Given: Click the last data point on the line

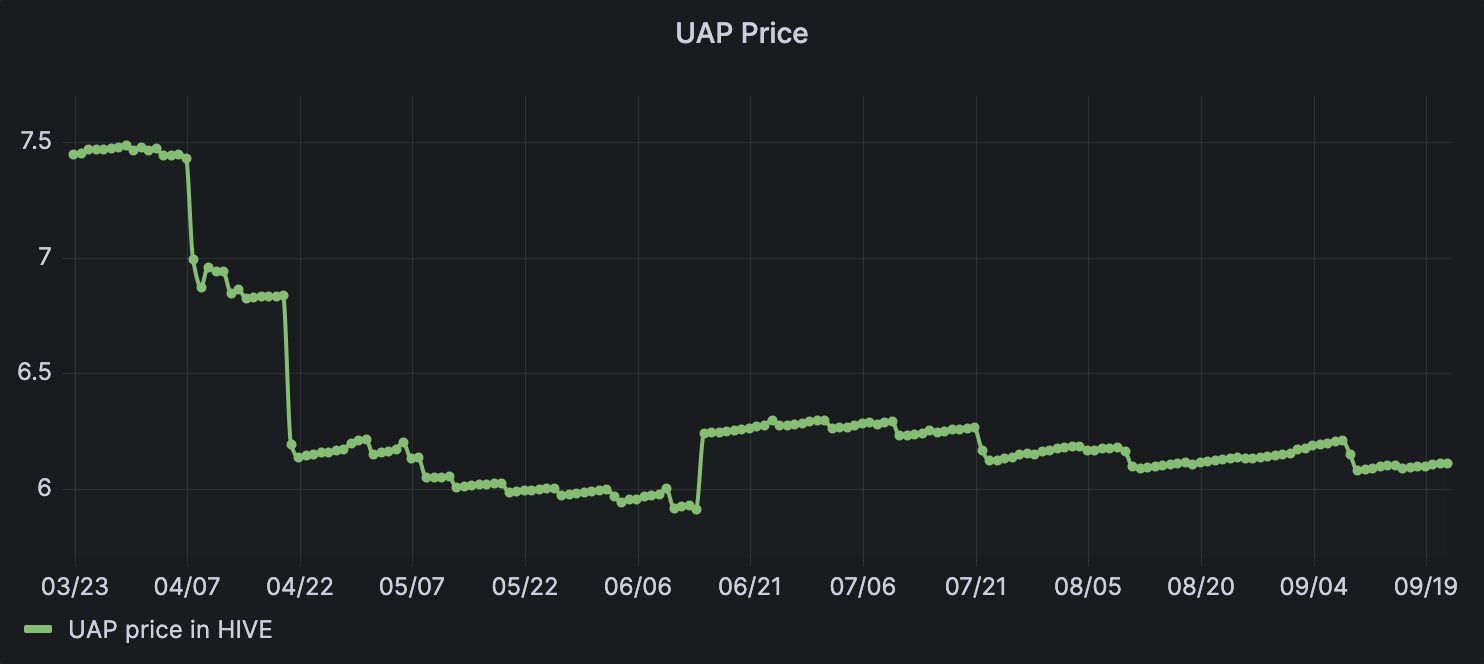Looking at the screenshot, I should [x=1448, y=464].
